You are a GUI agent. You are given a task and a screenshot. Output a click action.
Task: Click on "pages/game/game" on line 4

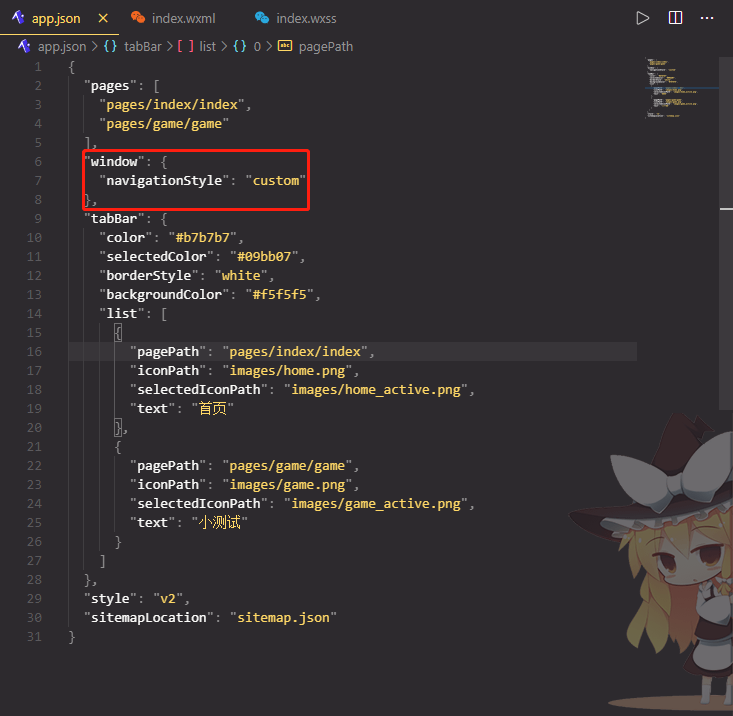pyautogui.click(x=164, y=124)
